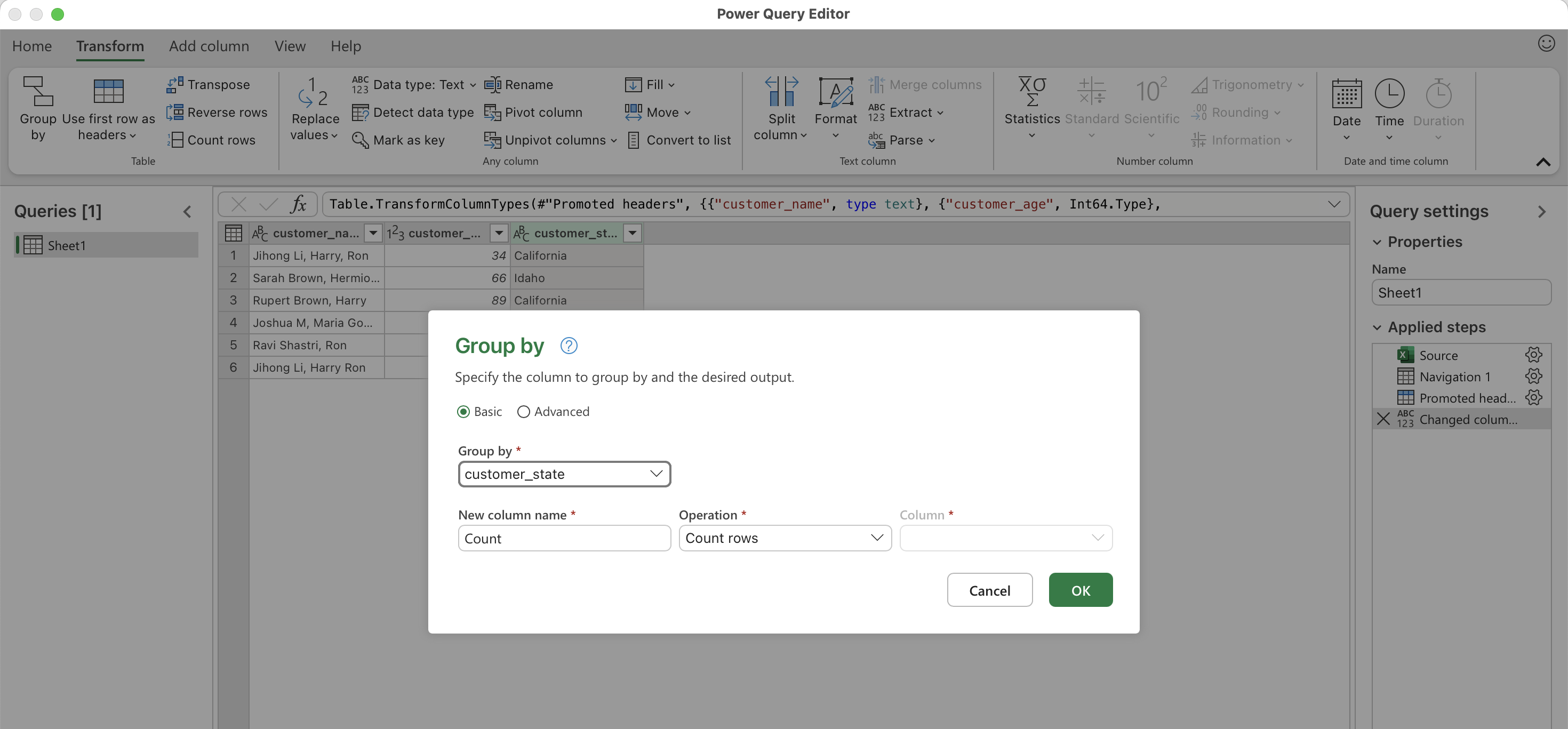Delete the Changed column step X icon
1568x729 pixels.
(x=1383, y=419)
